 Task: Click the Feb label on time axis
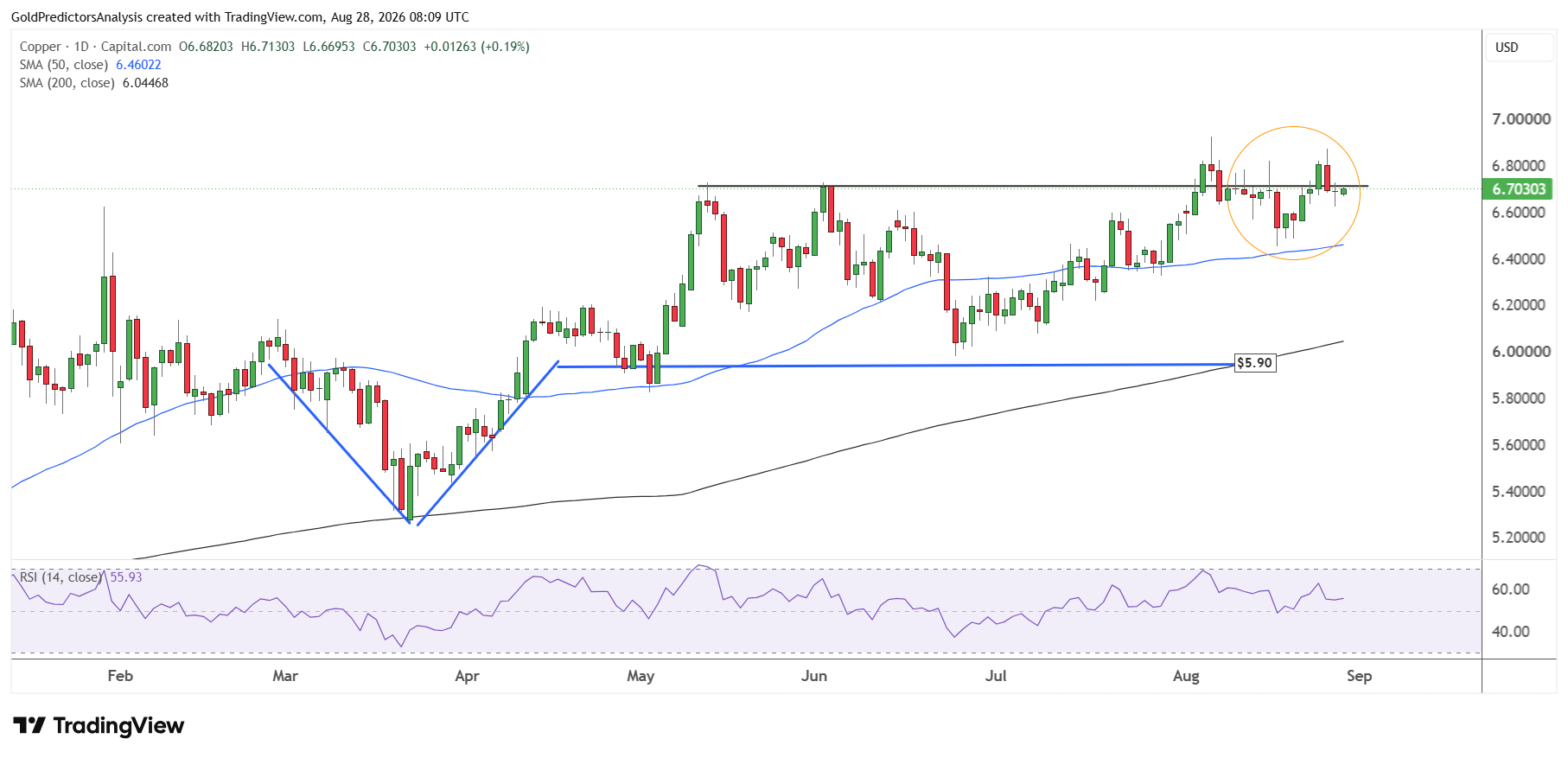[120, 676]
